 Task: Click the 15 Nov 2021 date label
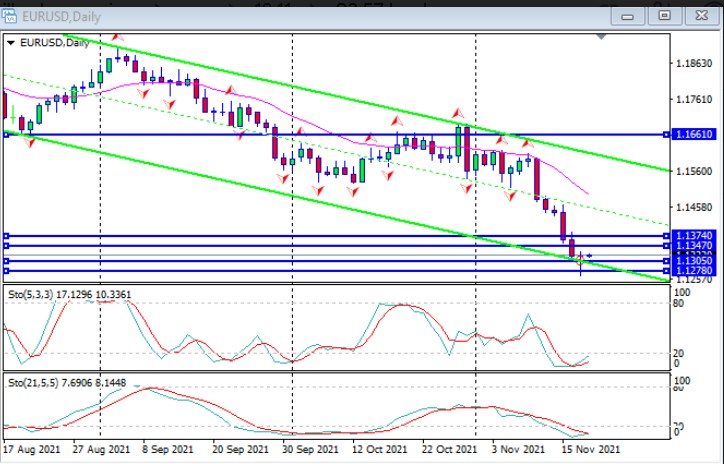pyautogui.click(x=590, y=451)
